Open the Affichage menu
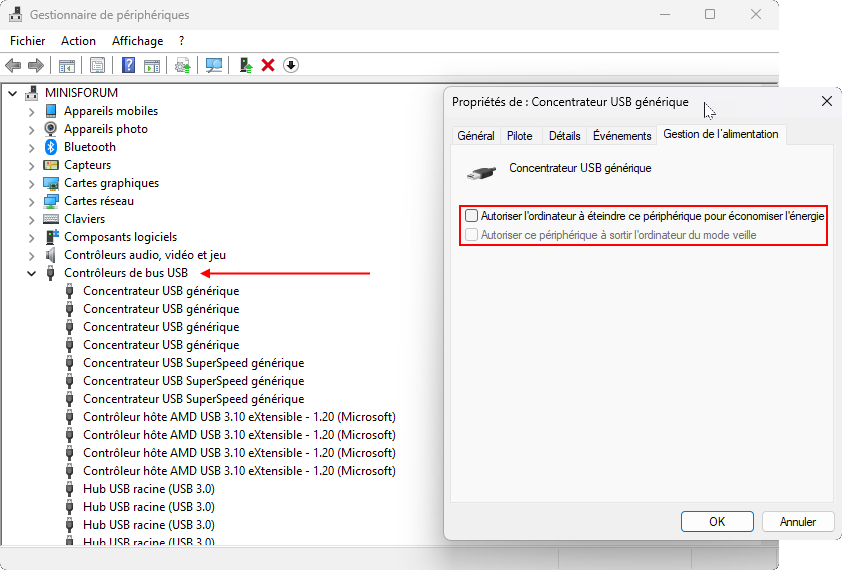This screenshot has width=842, height=570. (x=137, y=41)
